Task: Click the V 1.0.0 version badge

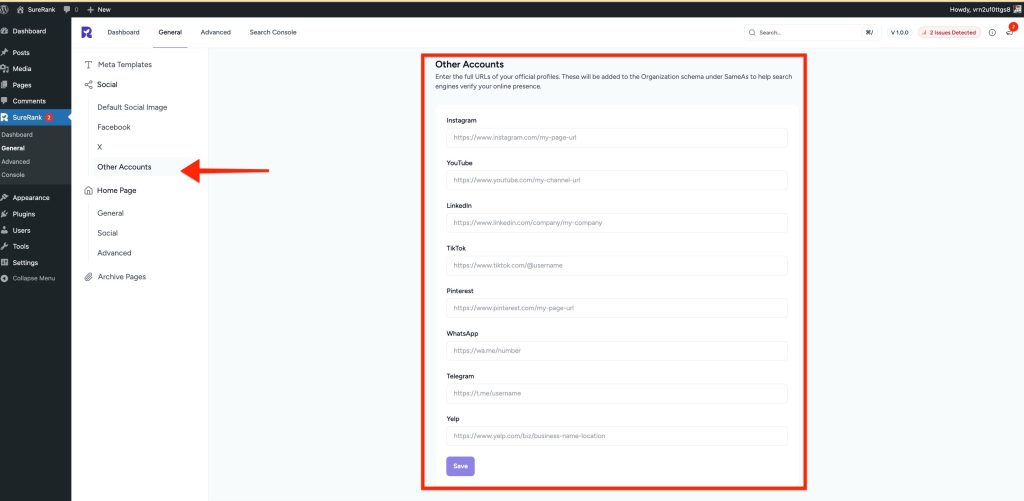Action: pyautogui.click(x=899, y=32)
